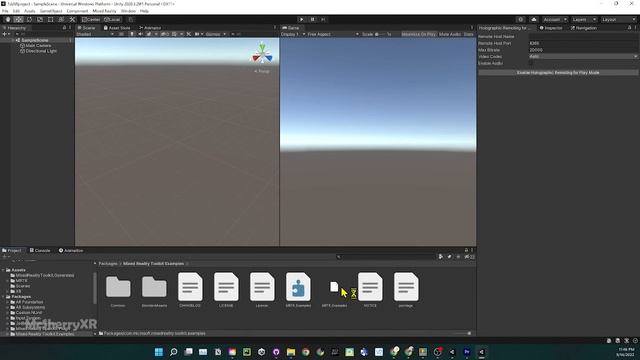Click the Remote Host Port field
This screenshot has width=640, height=360.
click(x=582, y=43)
